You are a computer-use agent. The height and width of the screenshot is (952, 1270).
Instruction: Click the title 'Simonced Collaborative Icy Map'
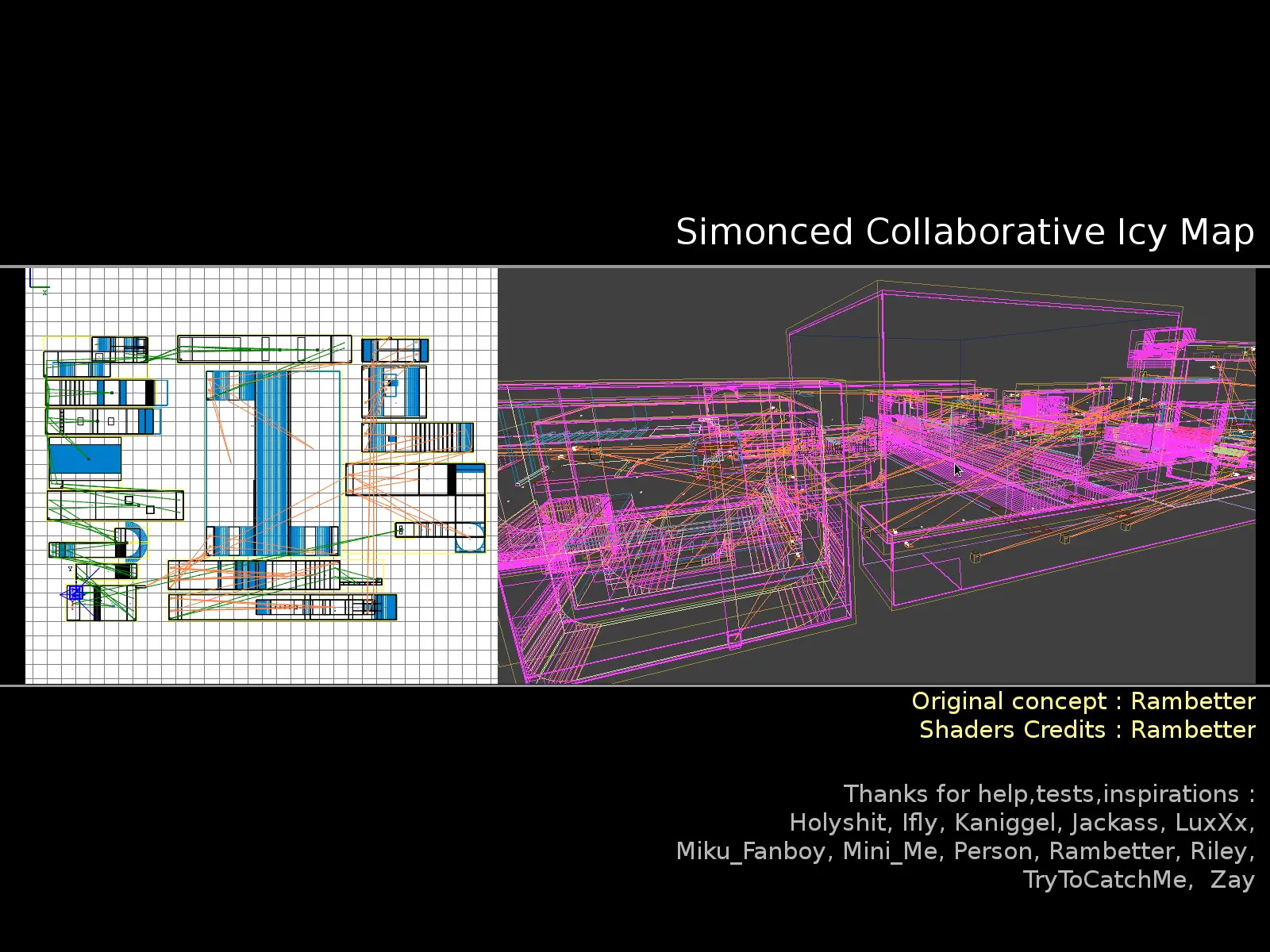(x=964, y=232)
